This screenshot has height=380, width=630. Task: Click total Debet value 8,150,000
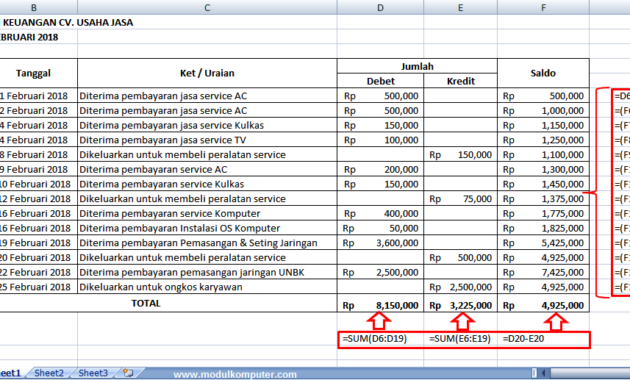tap(380, 305)
